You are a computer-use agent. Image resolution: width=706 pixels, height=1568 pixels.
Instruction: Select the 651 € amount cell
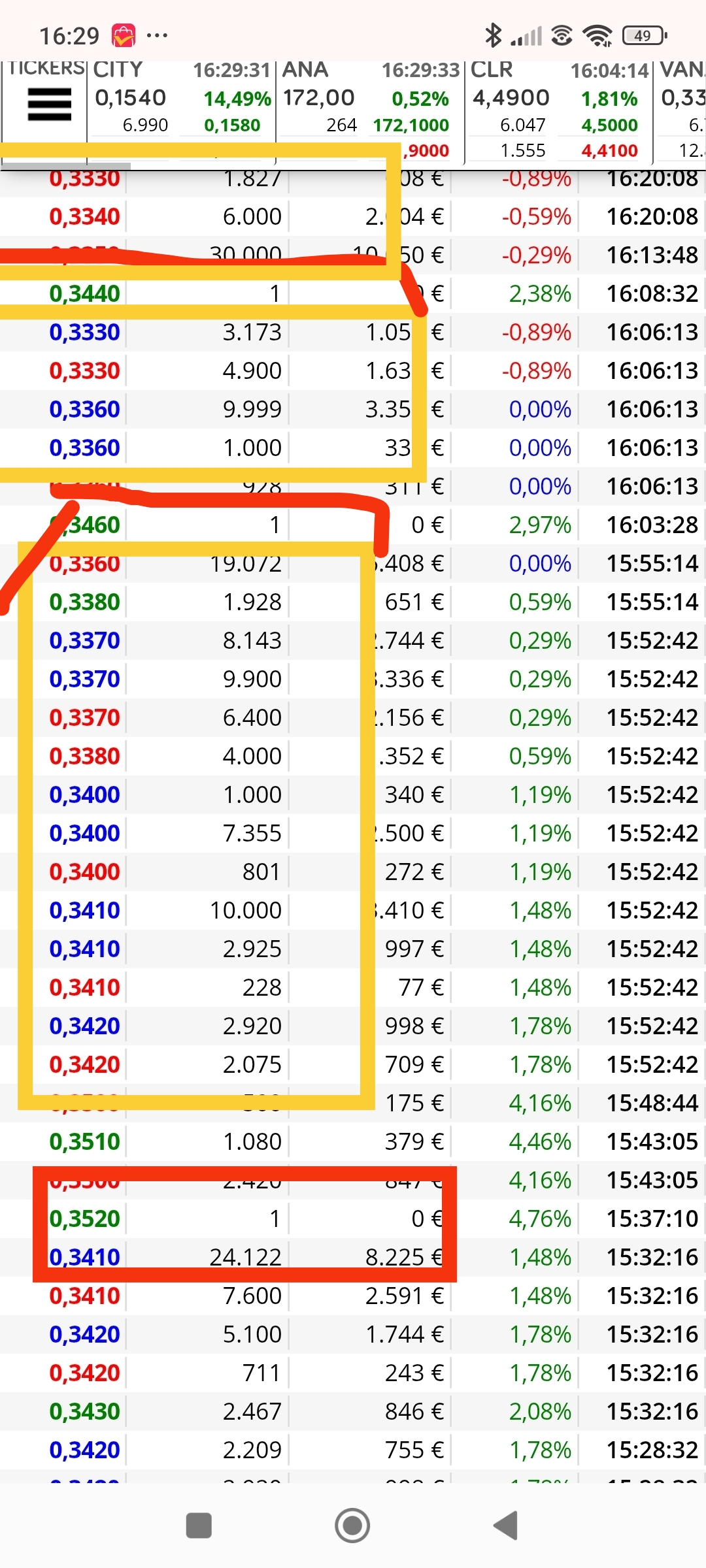tap(414, 602)
